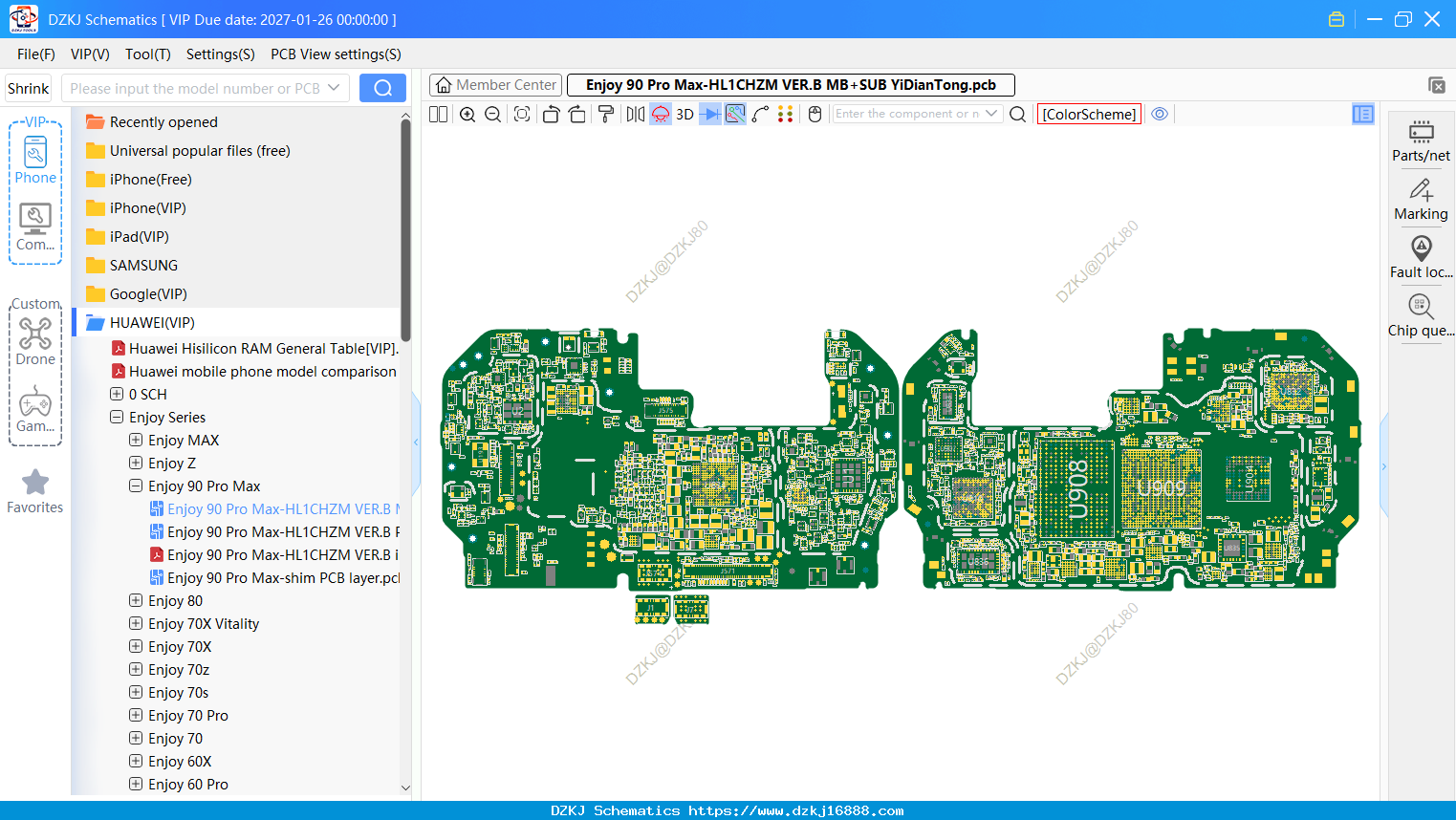Expand the Enjoy 80 node
Screen dimensions: 1456x820
tap(136, 600)
